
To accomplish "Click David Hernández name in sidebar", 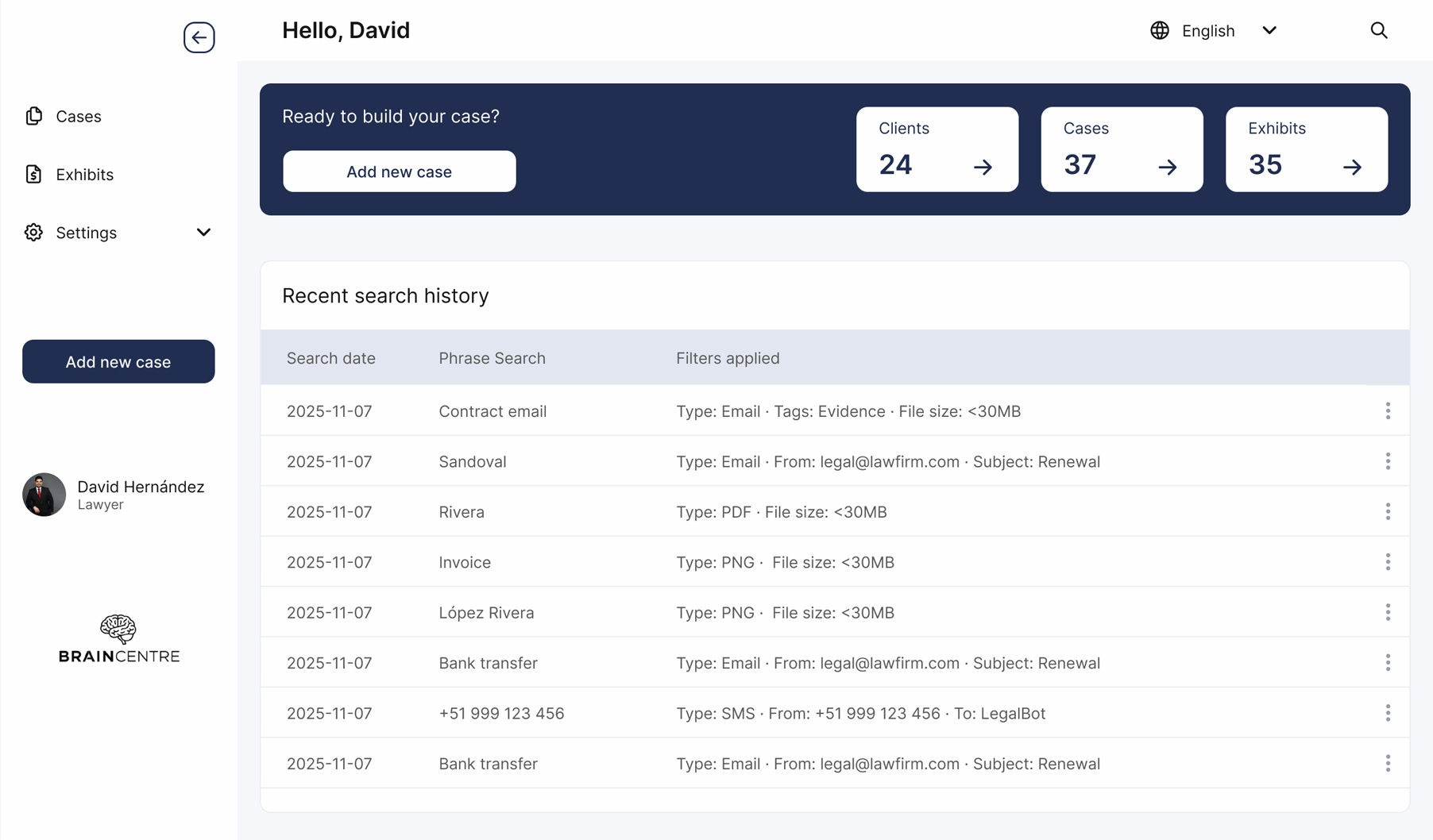I will pos(141,487).
